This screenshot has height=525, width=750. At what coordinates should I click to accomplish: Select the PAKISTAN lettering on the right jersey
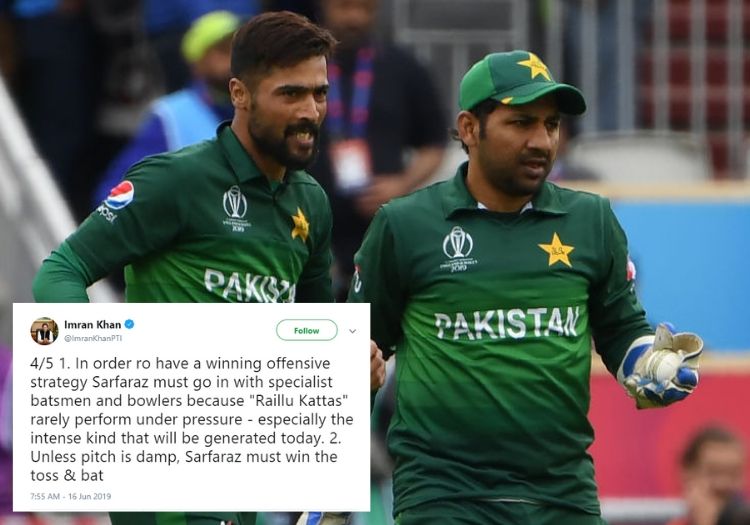pos(507,324)
